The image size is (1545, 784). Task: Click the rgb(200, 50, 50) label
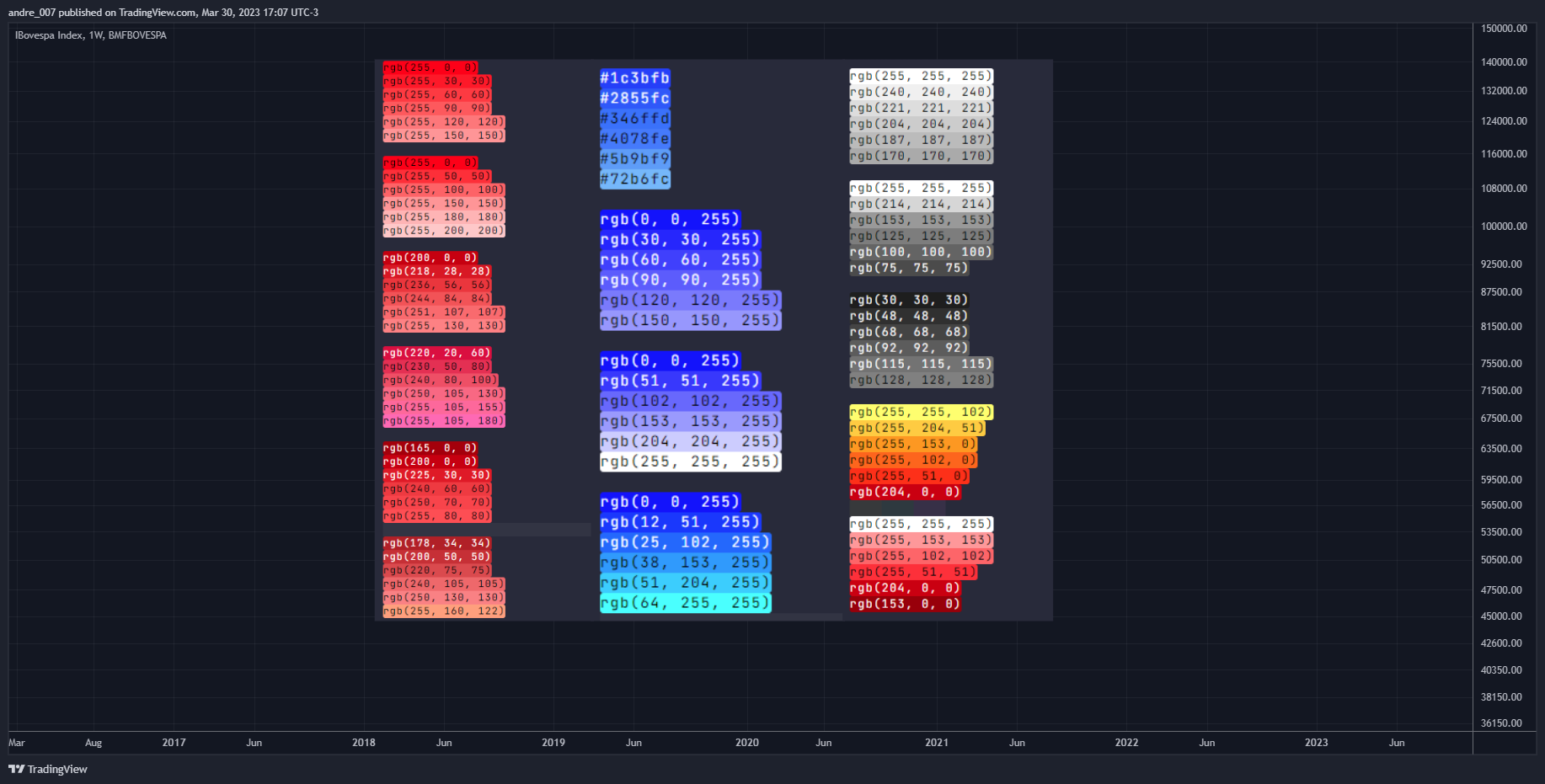pyautogui.click(x=437, y=557)
